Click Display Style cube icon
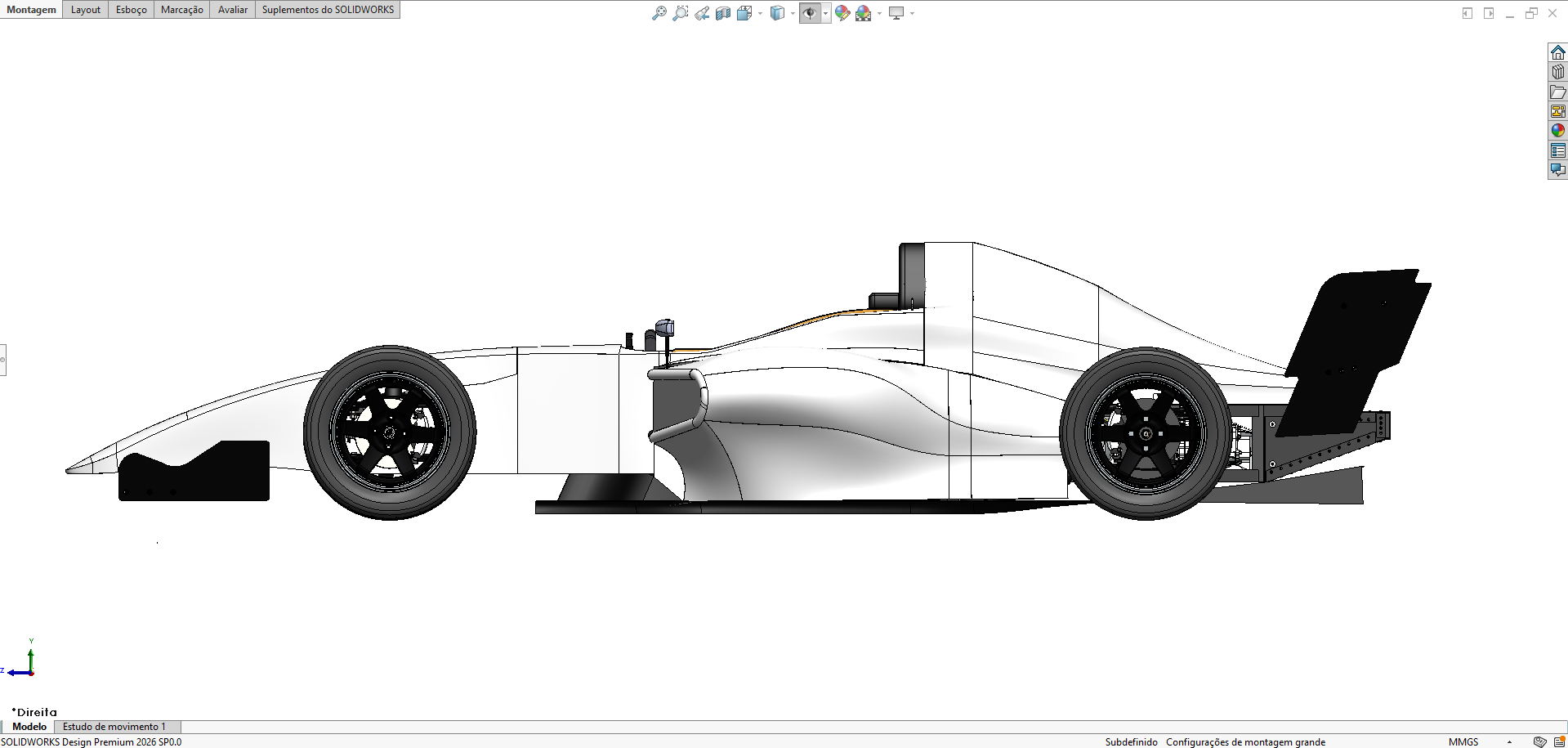The width and height of the screenshot is (1568, 748). coord(777,13)
